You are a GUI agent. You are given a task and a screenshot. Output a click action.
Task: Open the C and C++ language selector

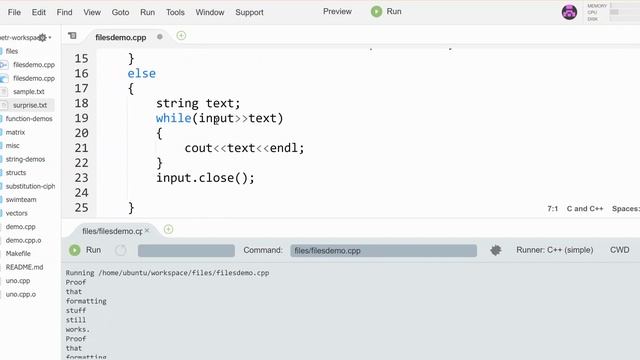click(x=584, y=209)
